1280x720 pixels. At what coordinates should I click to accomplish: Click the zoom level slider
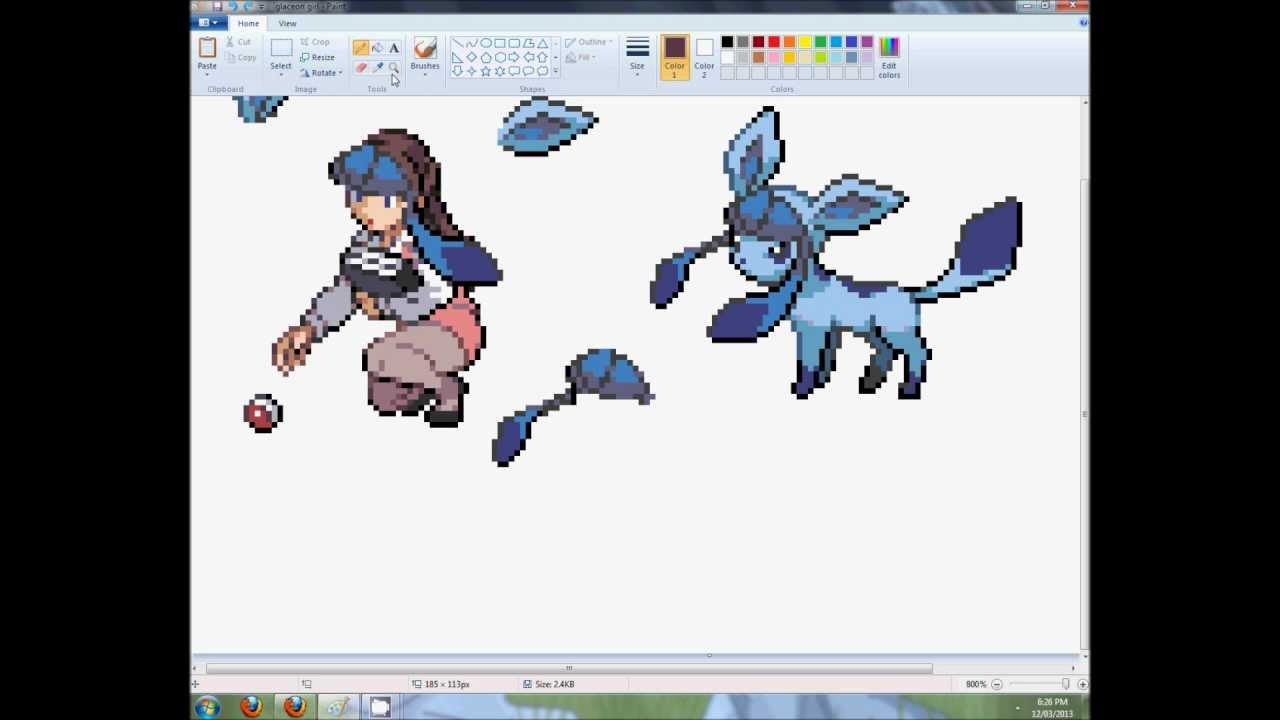[x=1065, y=684]
